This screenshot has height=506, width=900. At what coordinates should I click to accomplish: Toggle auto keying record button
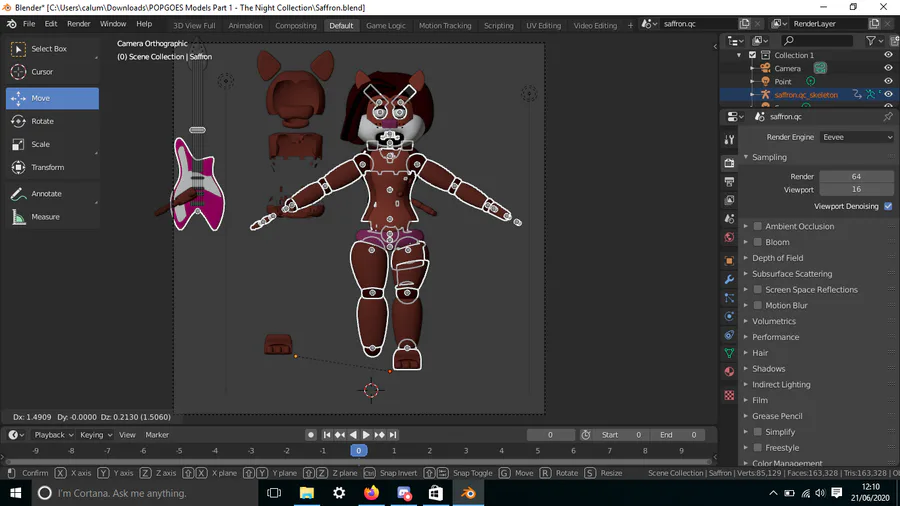tap(311, 435)
